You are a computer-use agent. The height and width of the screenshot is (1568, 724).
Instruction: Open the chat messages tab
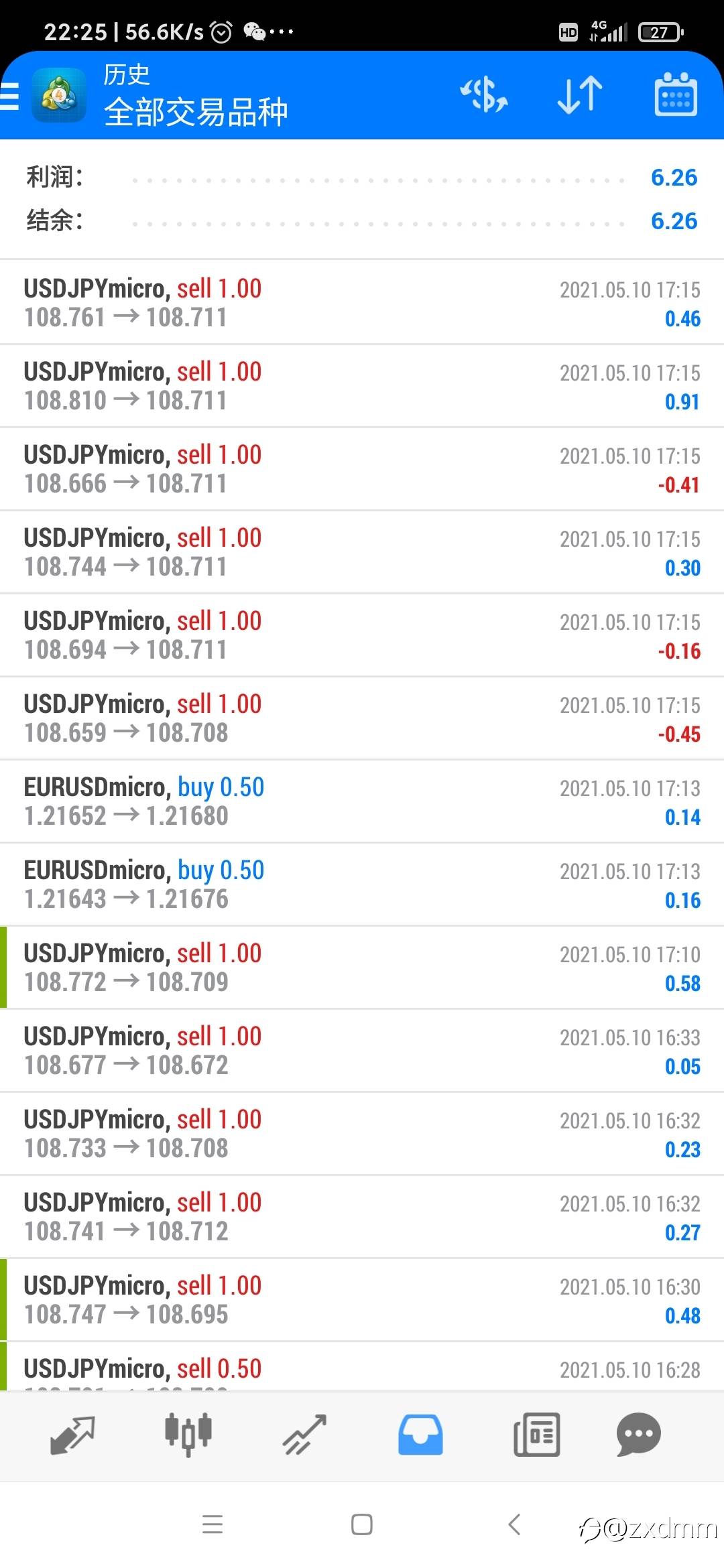coord(638,1435)
